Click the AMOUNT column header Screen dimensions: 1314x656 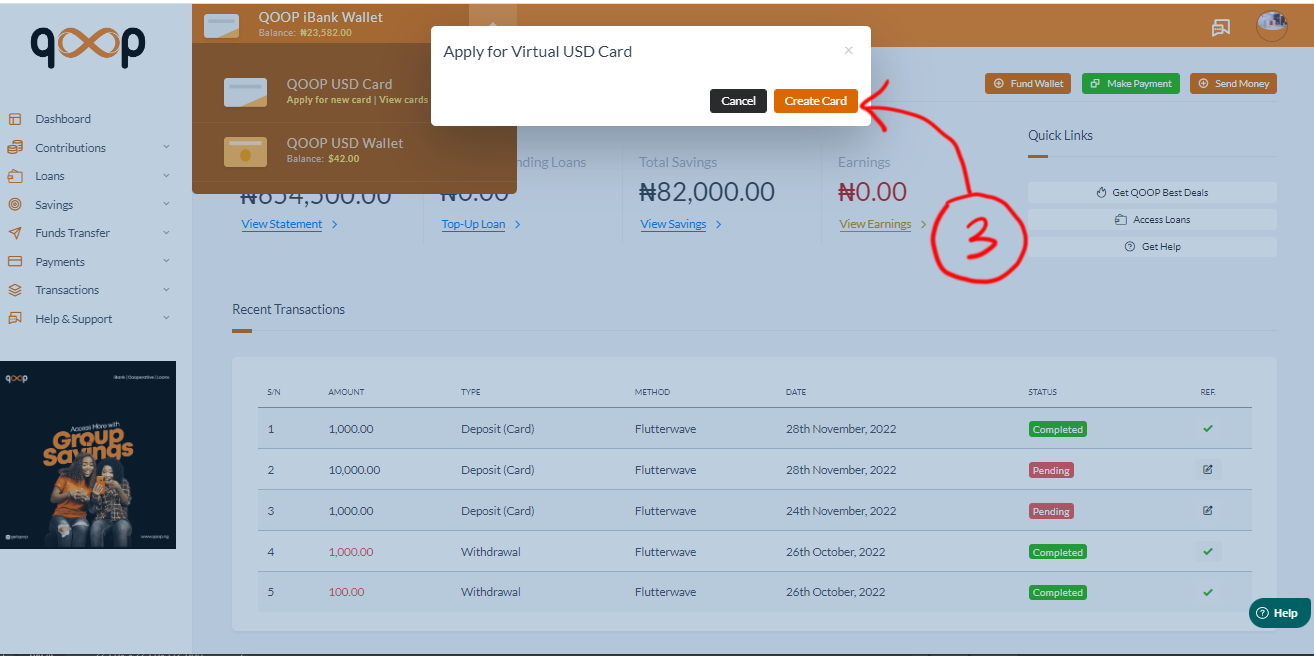point(346,392)
